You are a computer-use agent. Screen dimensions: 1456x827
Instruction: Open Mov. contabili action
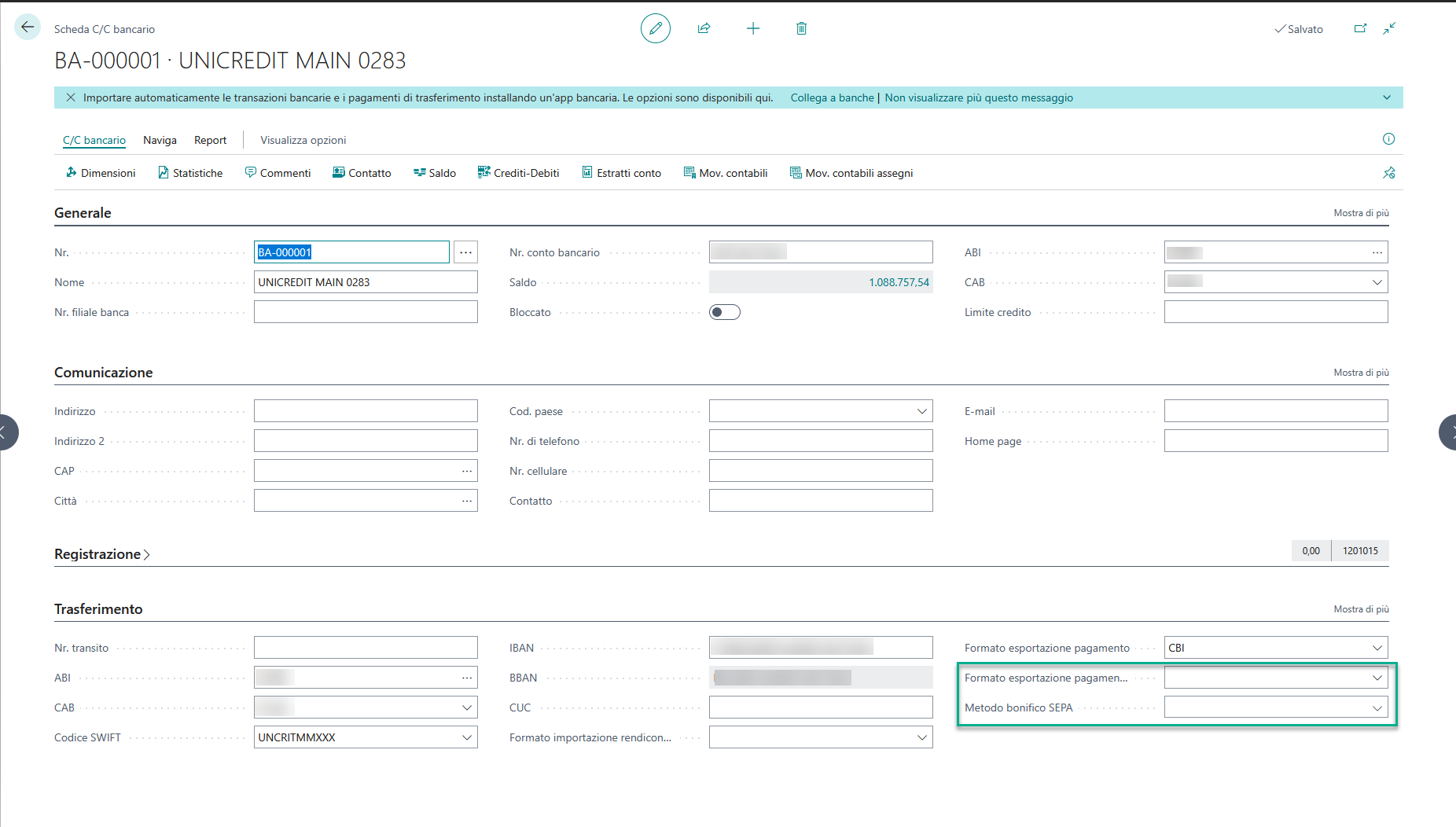coord(726,173)
